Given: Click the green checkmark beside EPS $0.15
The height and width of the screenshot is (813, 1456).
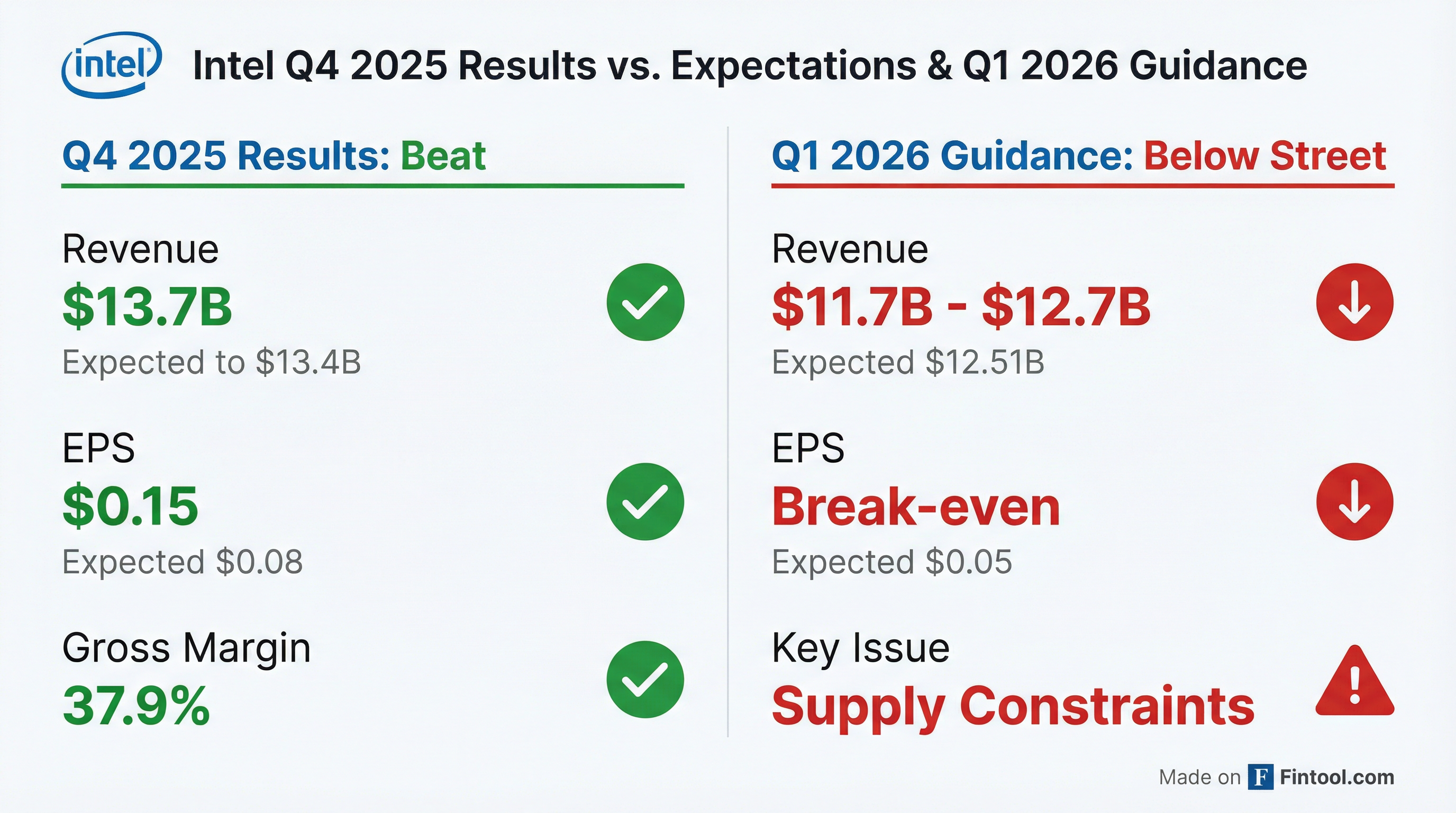Looking at the screenshot, I should (645, 501).
